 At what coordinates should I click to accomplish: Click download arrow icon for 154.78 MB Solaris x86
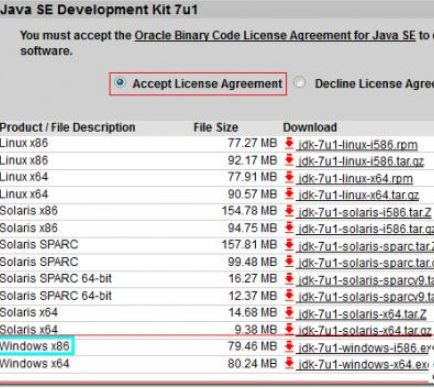pyautogui.click(x=289, y=211)
